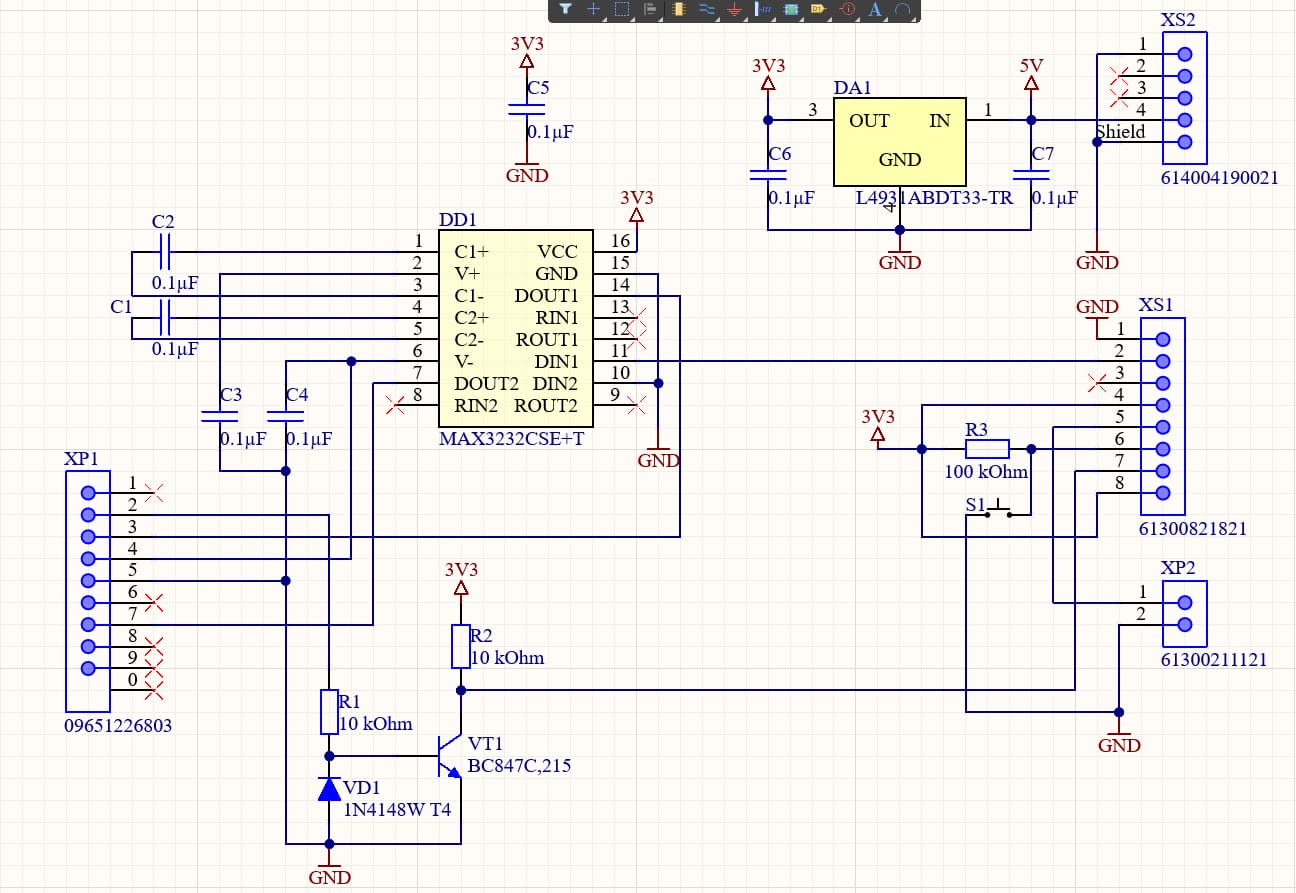Click the DA1 voltage regulator block
Screen dimensions: 1296x893
[x=899, y=141]
